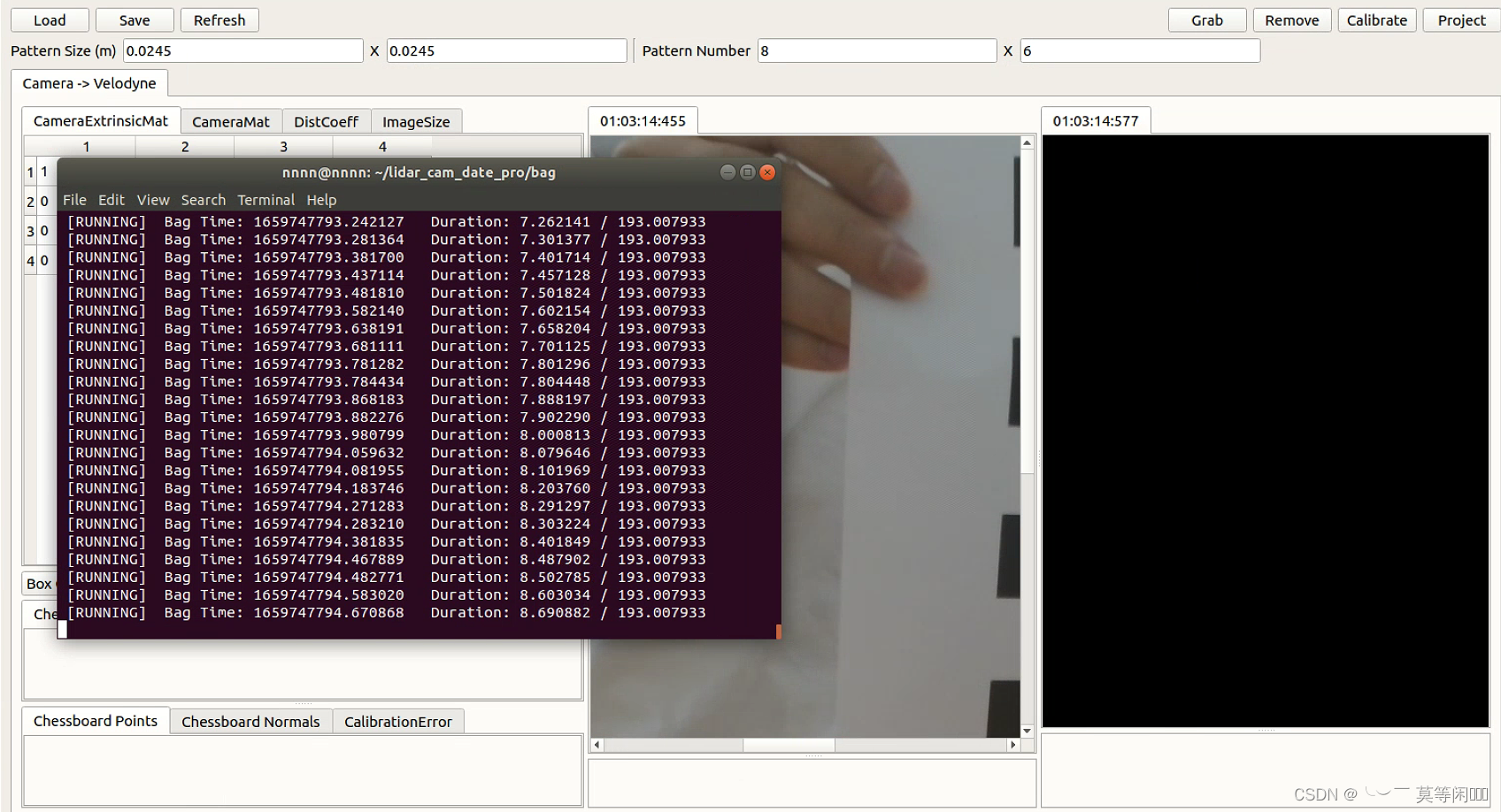Click the Grab button
This screenshot has width=1501, height=812.
tap(1207, 20)
